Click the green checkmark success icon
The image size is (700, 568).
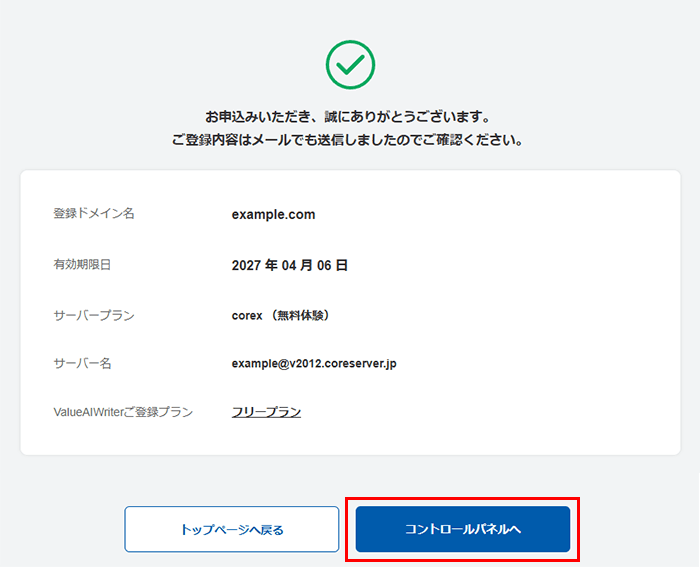pos(350,65)
